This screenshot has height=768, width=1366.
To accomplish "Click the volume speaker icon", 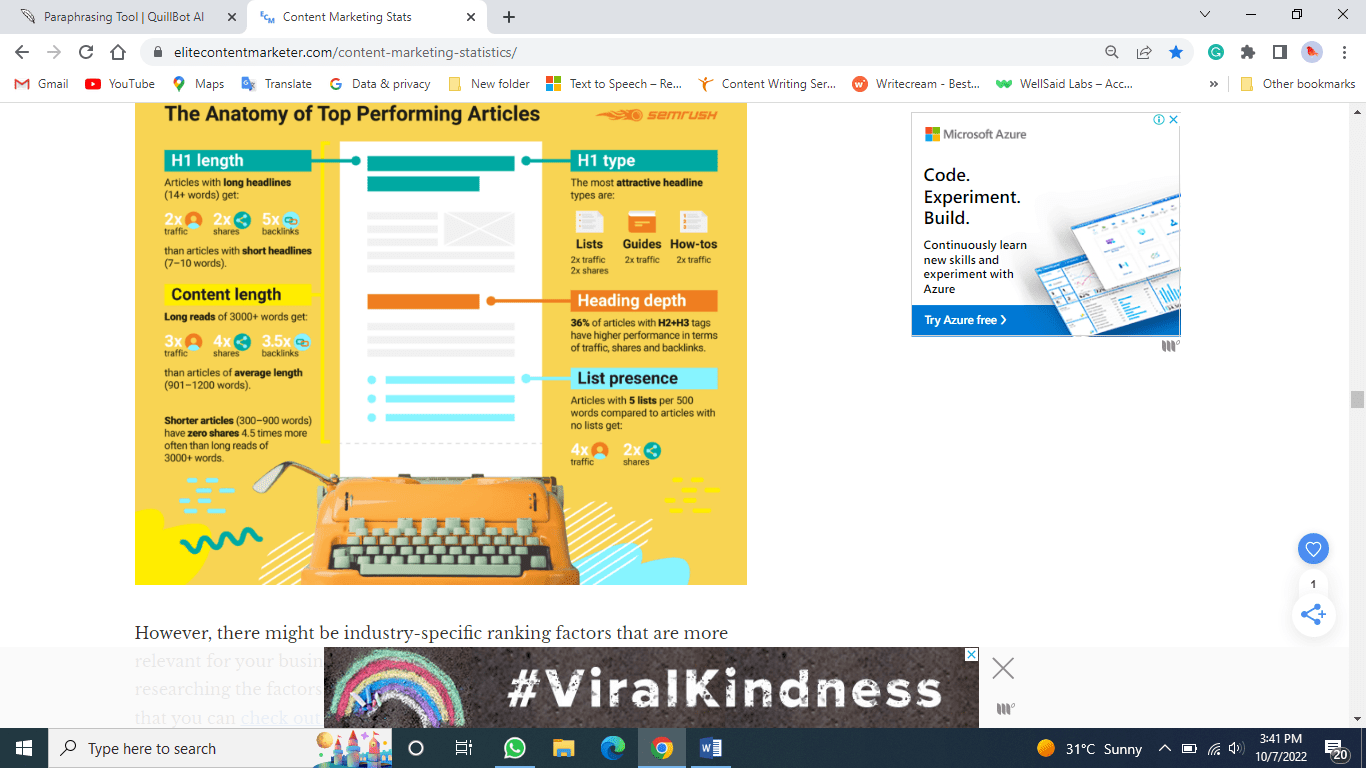I will [x=1237, y=748].
